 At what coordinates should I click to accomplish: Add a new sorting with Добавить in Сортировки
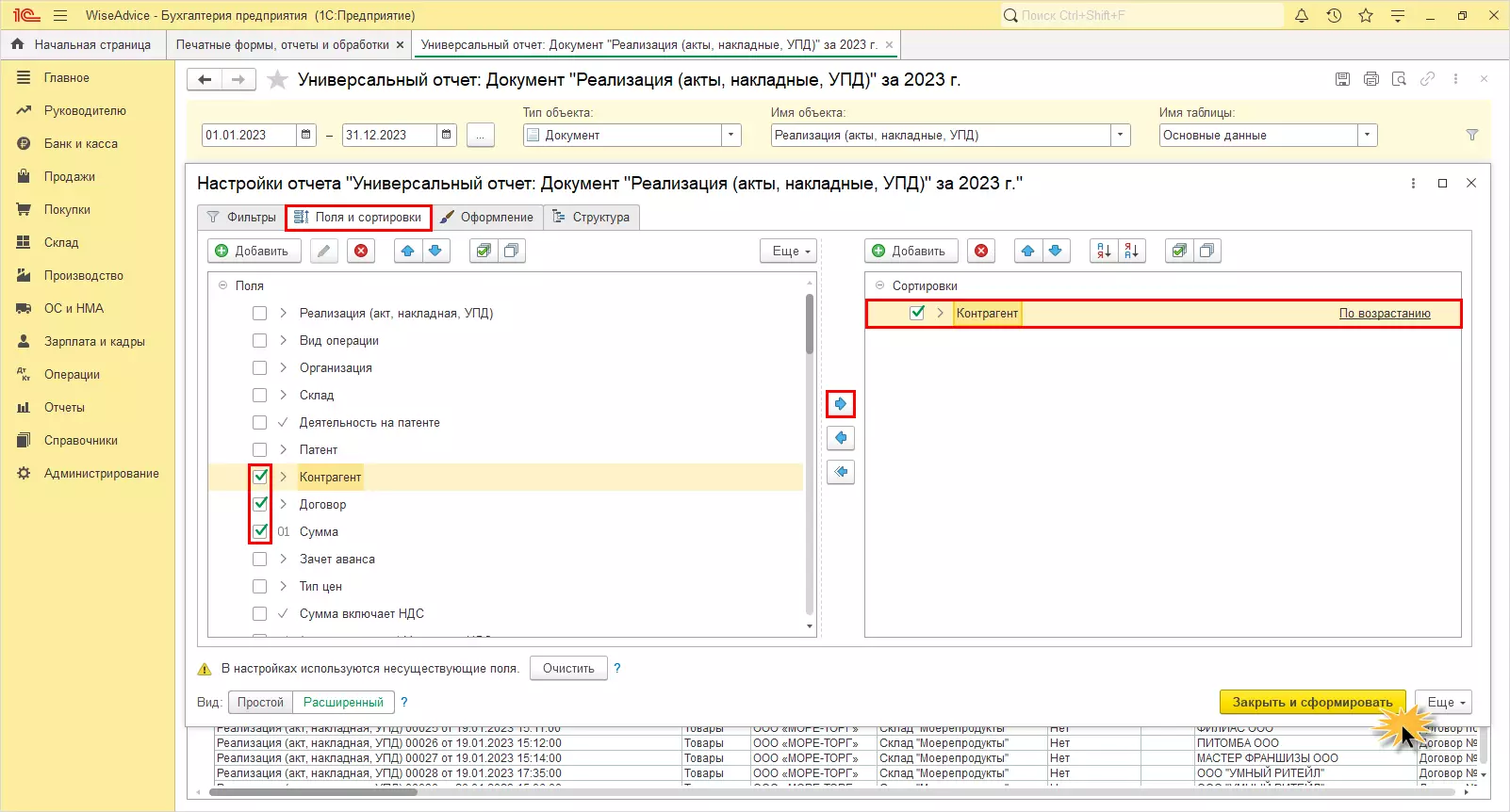(911, 251)
